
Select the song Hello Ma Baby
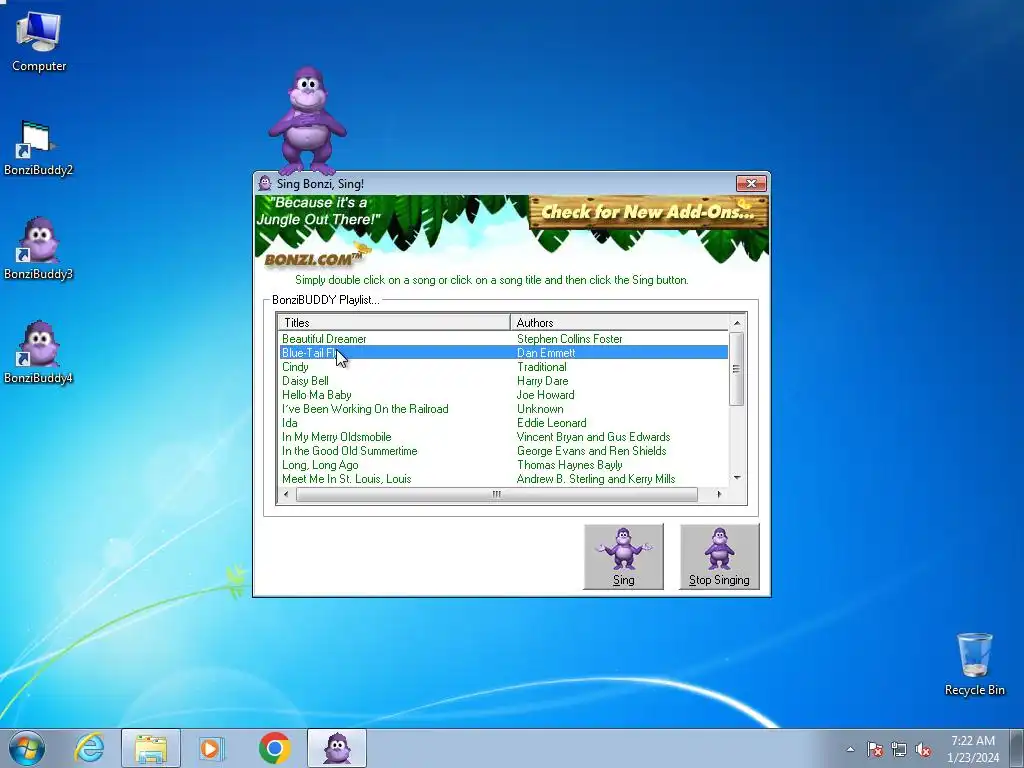coord(317,395)
